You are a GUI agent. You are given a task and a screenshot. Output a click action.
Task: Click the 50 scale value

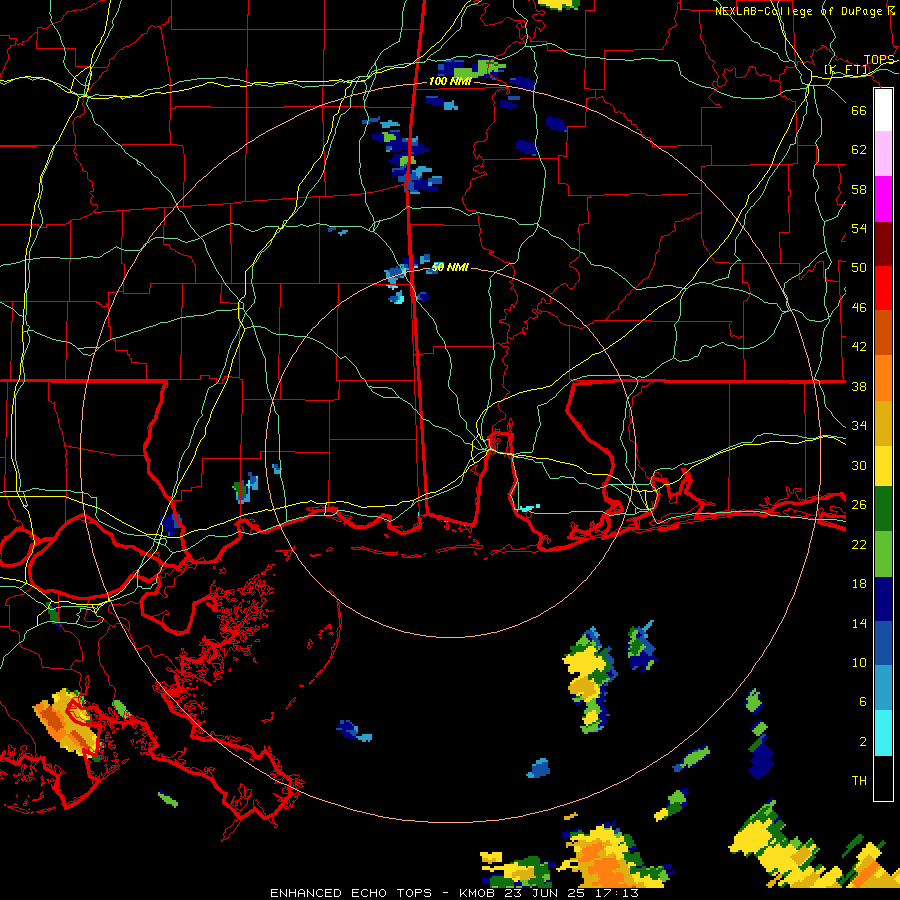click(x=859, y=267)
